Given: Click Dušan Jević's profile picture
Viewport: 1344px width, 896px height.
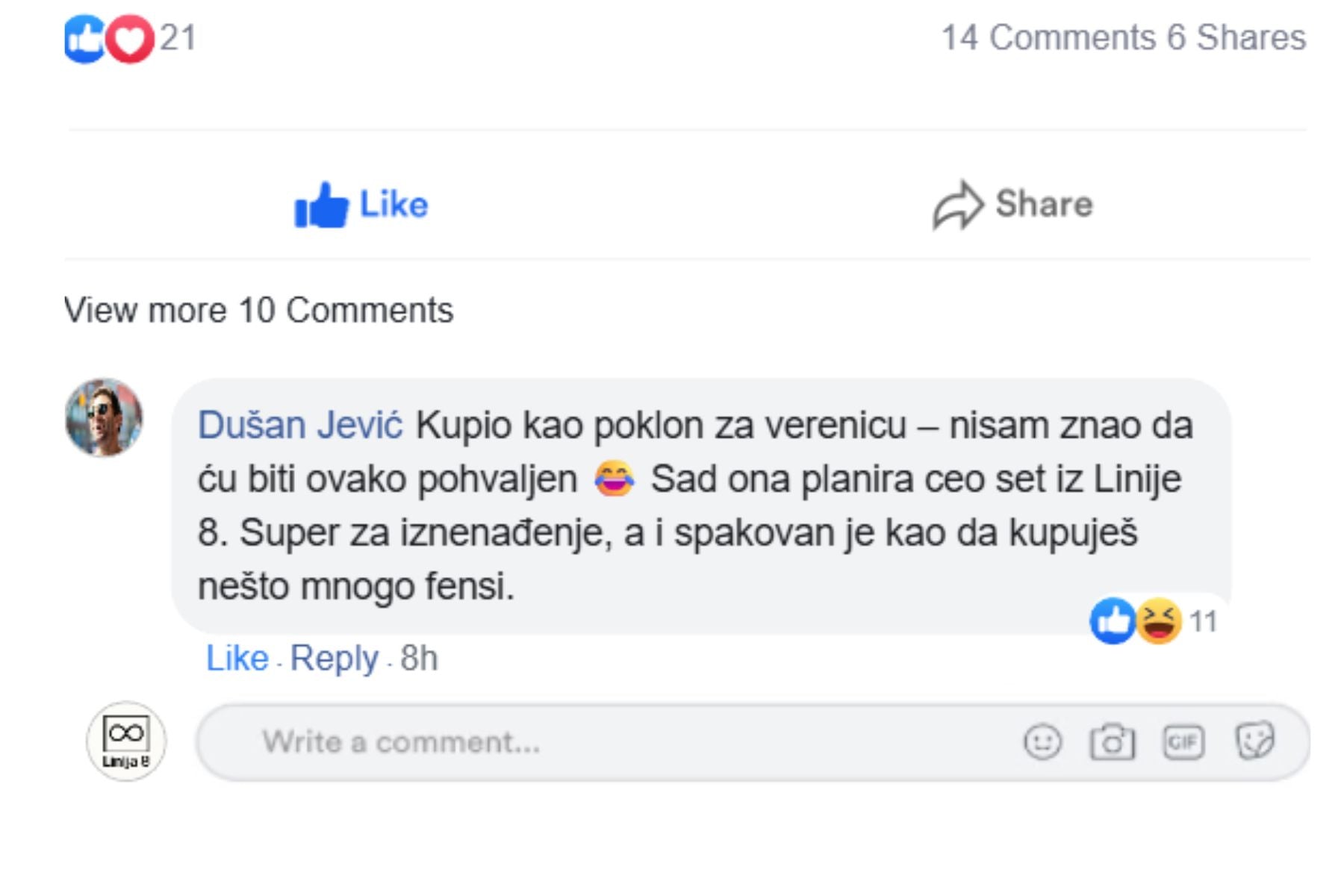Looking at the screenshot, I should coord(104,417).
